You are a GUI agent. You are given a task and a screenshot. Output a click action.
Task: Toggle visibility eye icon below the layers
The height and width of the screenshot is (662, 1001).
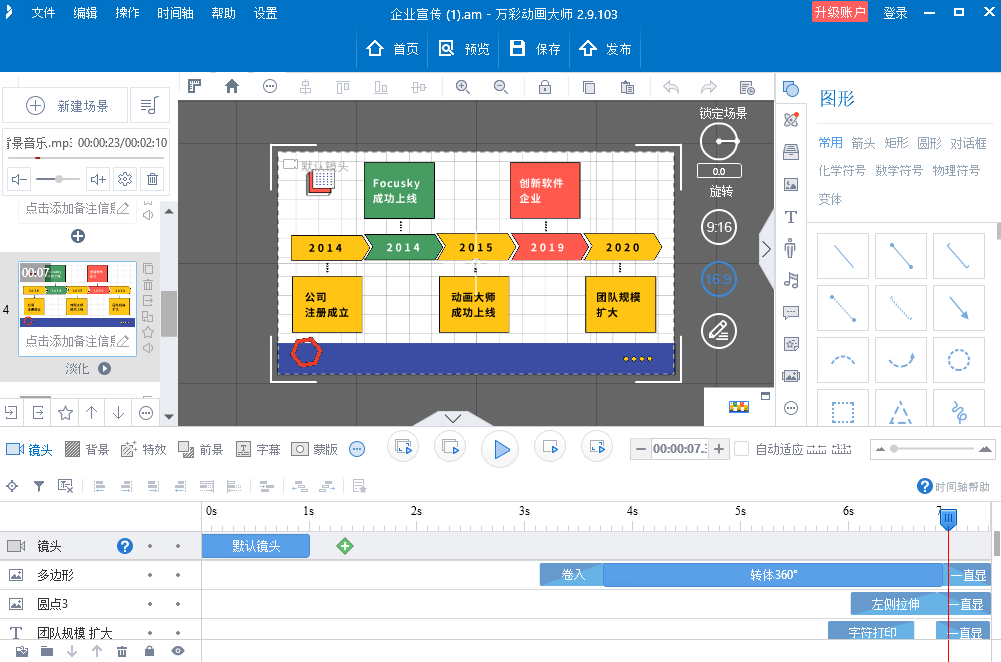click(178, 651)
